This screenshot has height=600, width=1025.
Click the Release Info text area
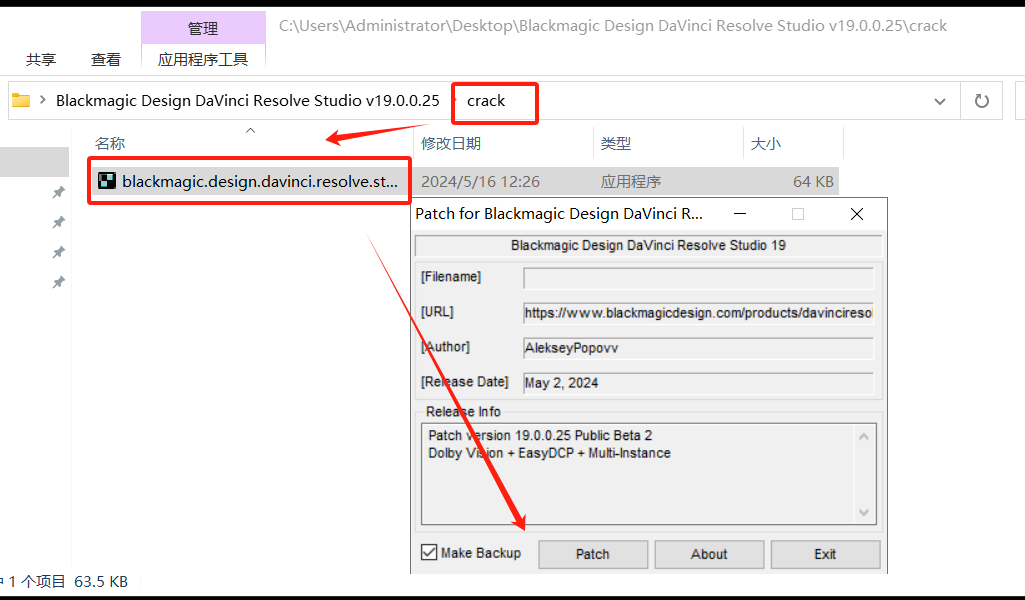(x=639, y=474)
